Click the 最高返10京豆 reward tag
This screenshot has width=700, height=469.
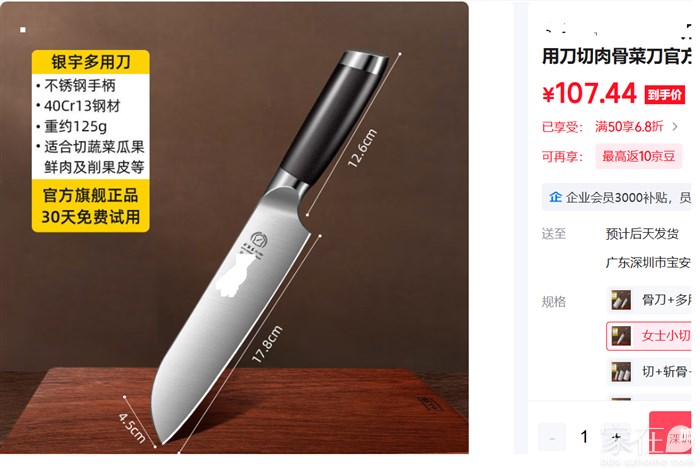pyautogui.click(x=638, y=156)
